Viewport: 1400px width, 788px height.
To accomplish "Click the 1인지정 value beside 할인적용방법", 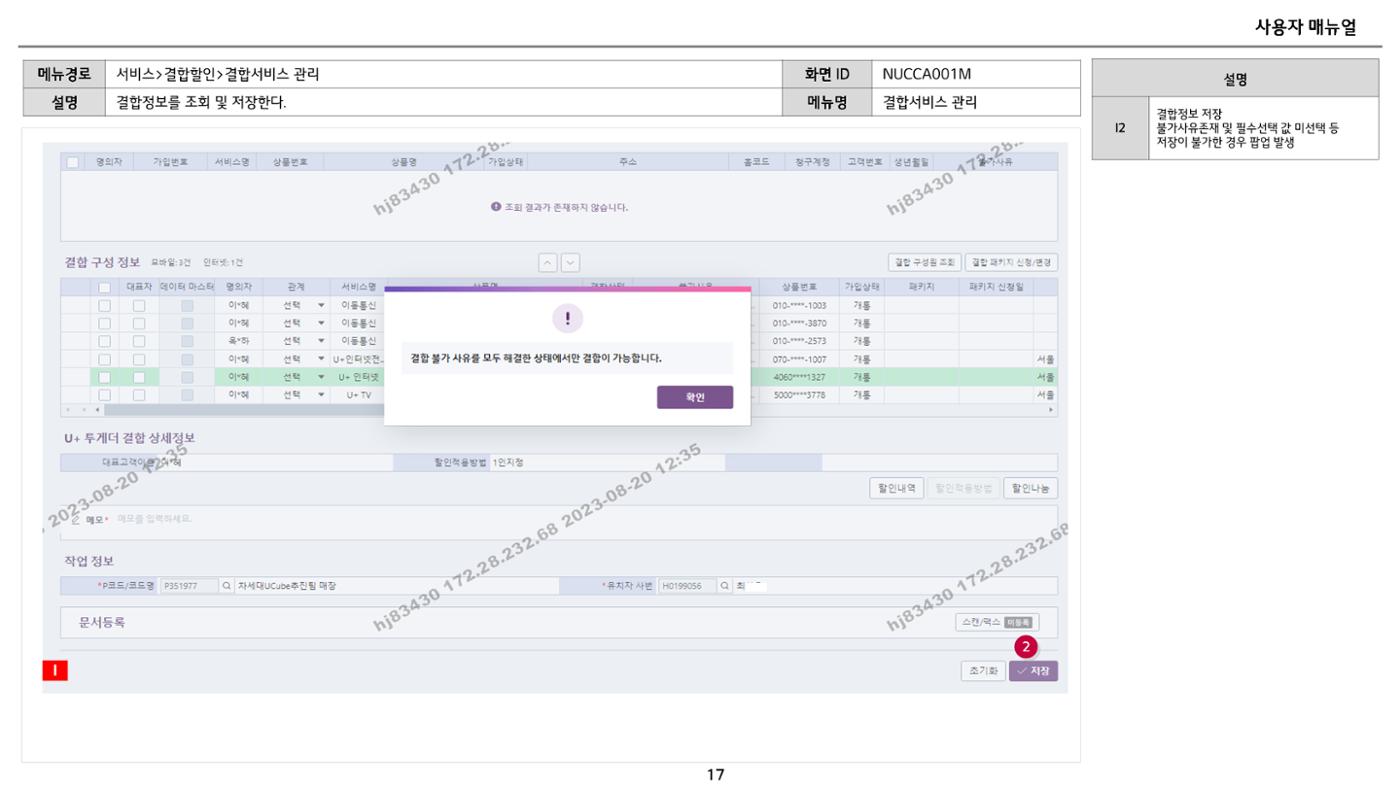I will click(508, 463).
